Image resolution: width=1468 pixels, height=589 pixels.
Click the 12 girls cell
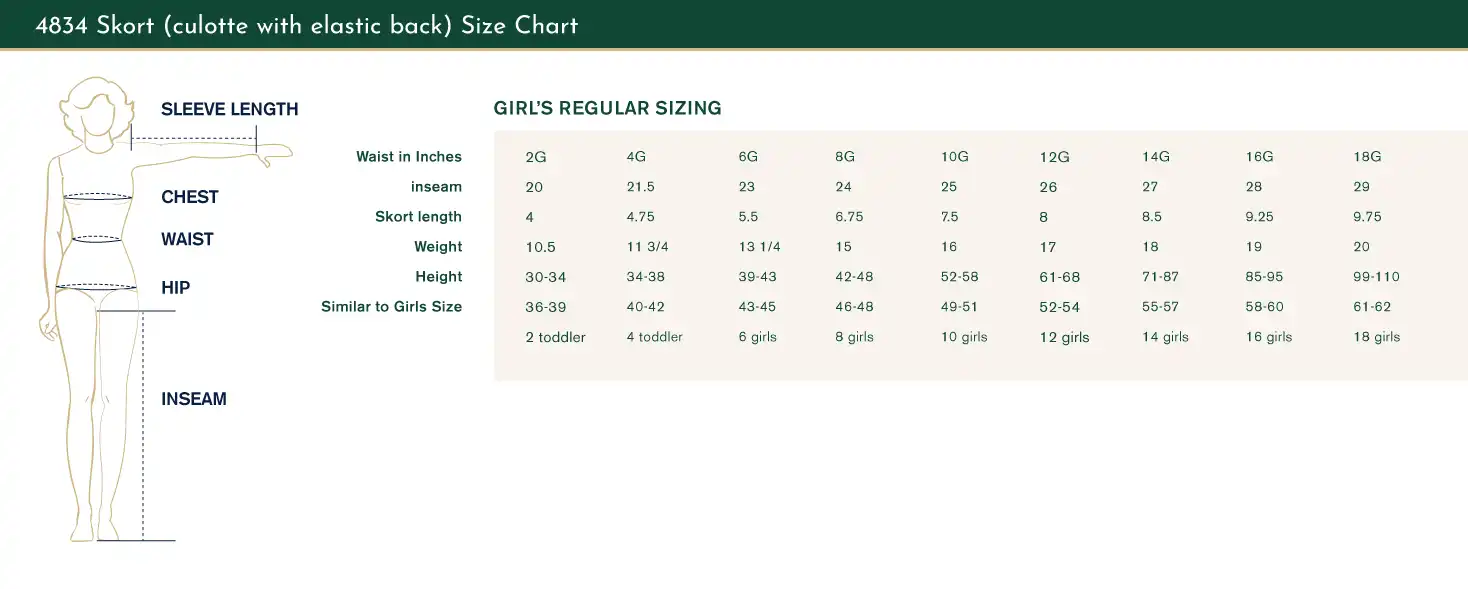coord(1064,337)
